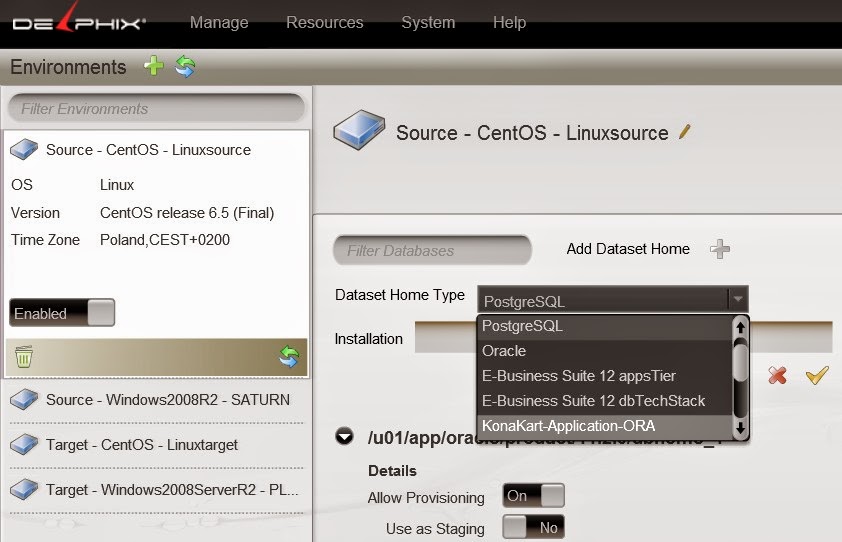Click the Source CentOS Linuxsource disk icon

(x=24, y=149)
